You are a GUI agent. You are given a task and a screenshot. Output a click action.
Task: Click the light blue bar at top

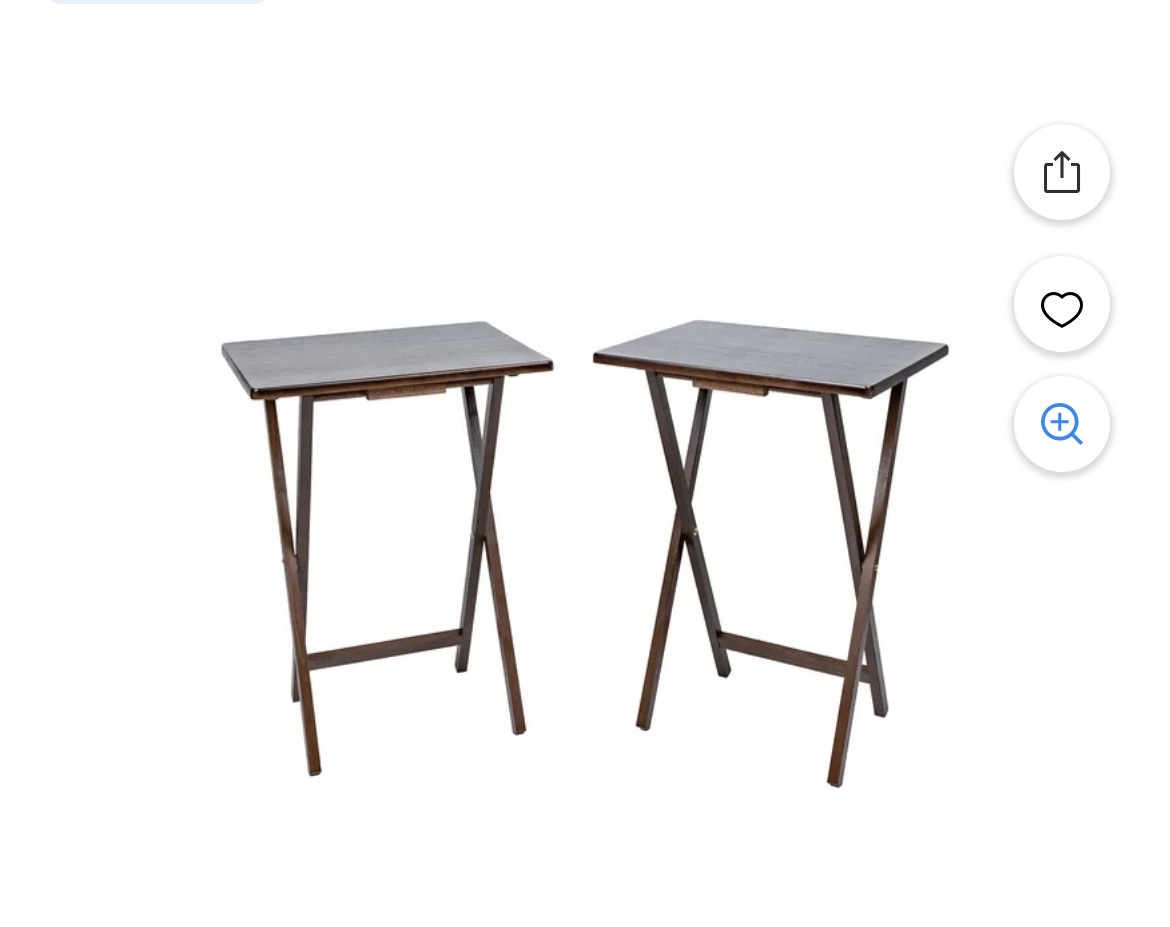157,1
